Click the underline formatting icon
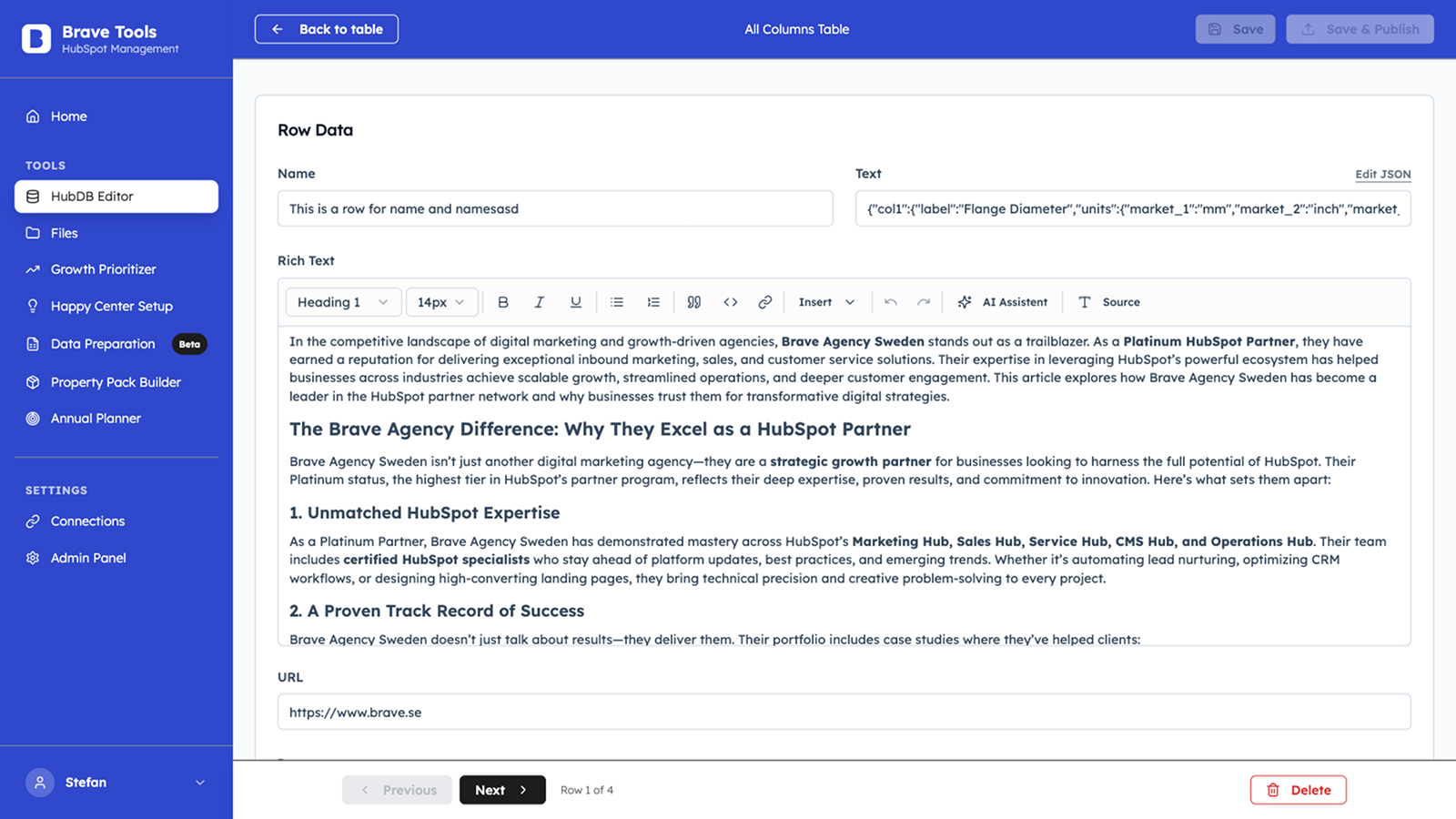This screenshot has width=1456, height=819. tap(575, 302)
